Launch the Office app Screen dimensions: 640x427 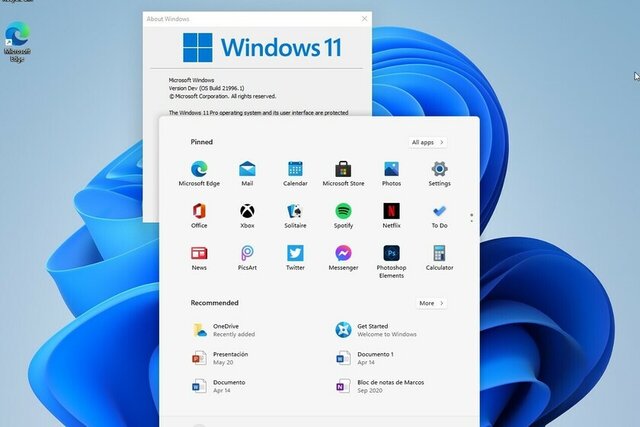tap(199, 216)
